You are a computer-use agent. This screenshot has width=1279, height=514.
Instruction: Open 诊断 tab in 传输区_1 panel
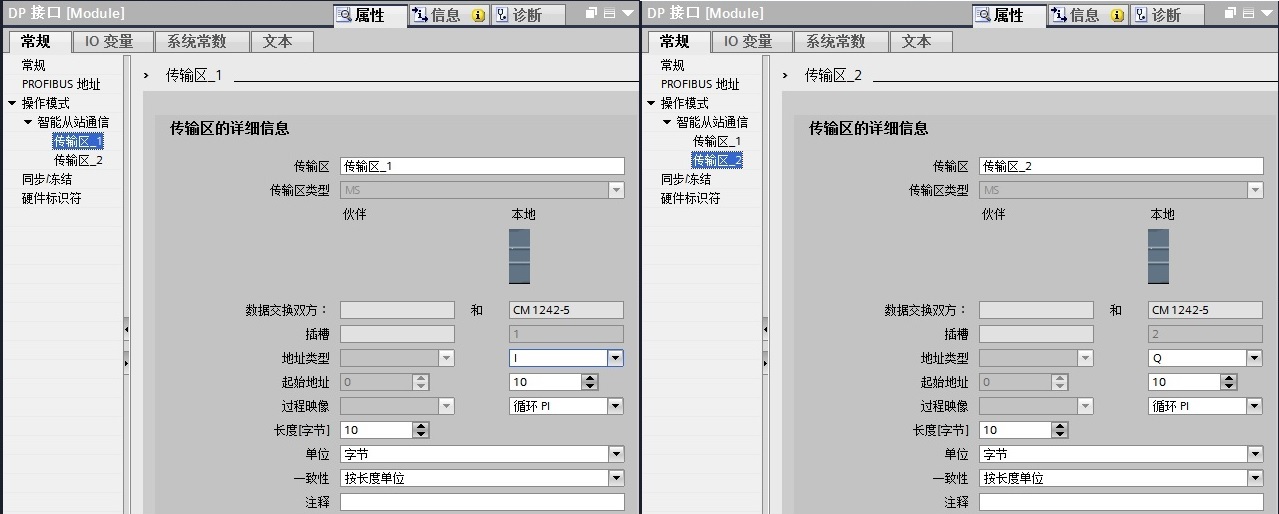click(x=527, y=15)
